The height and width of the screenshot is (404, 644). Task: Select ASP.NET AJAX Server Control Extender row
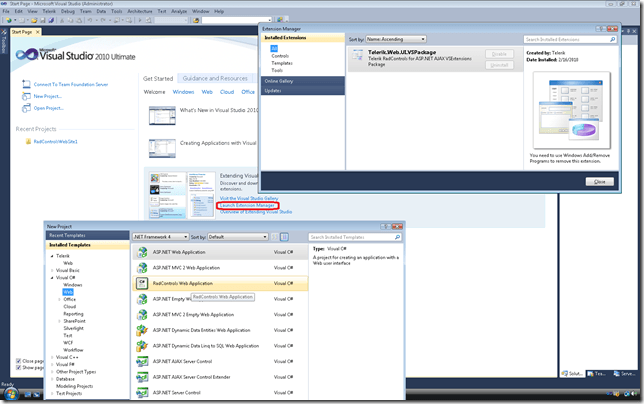220,377
